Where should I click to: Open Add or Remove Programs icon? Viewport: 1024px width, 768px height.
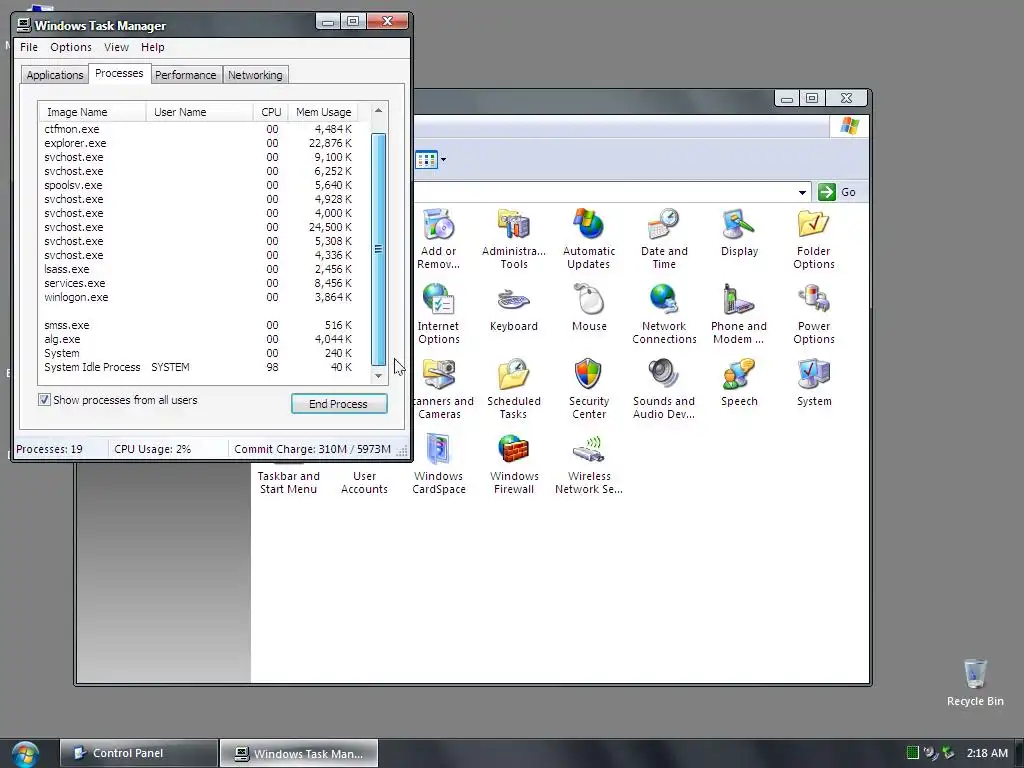point(438,238)
